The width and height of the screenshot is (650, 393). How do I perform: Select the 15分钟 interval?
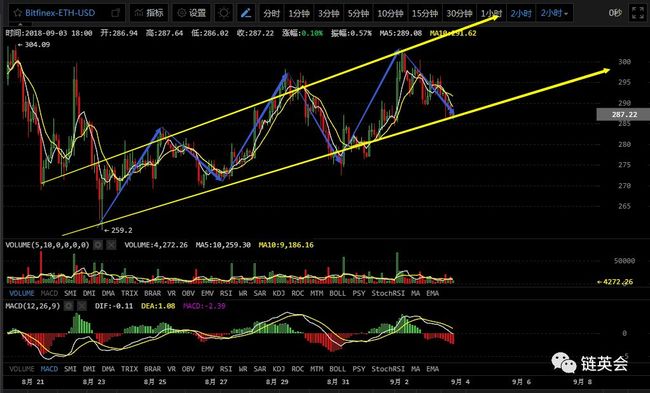pyautogui.click(x=424, y=13)
